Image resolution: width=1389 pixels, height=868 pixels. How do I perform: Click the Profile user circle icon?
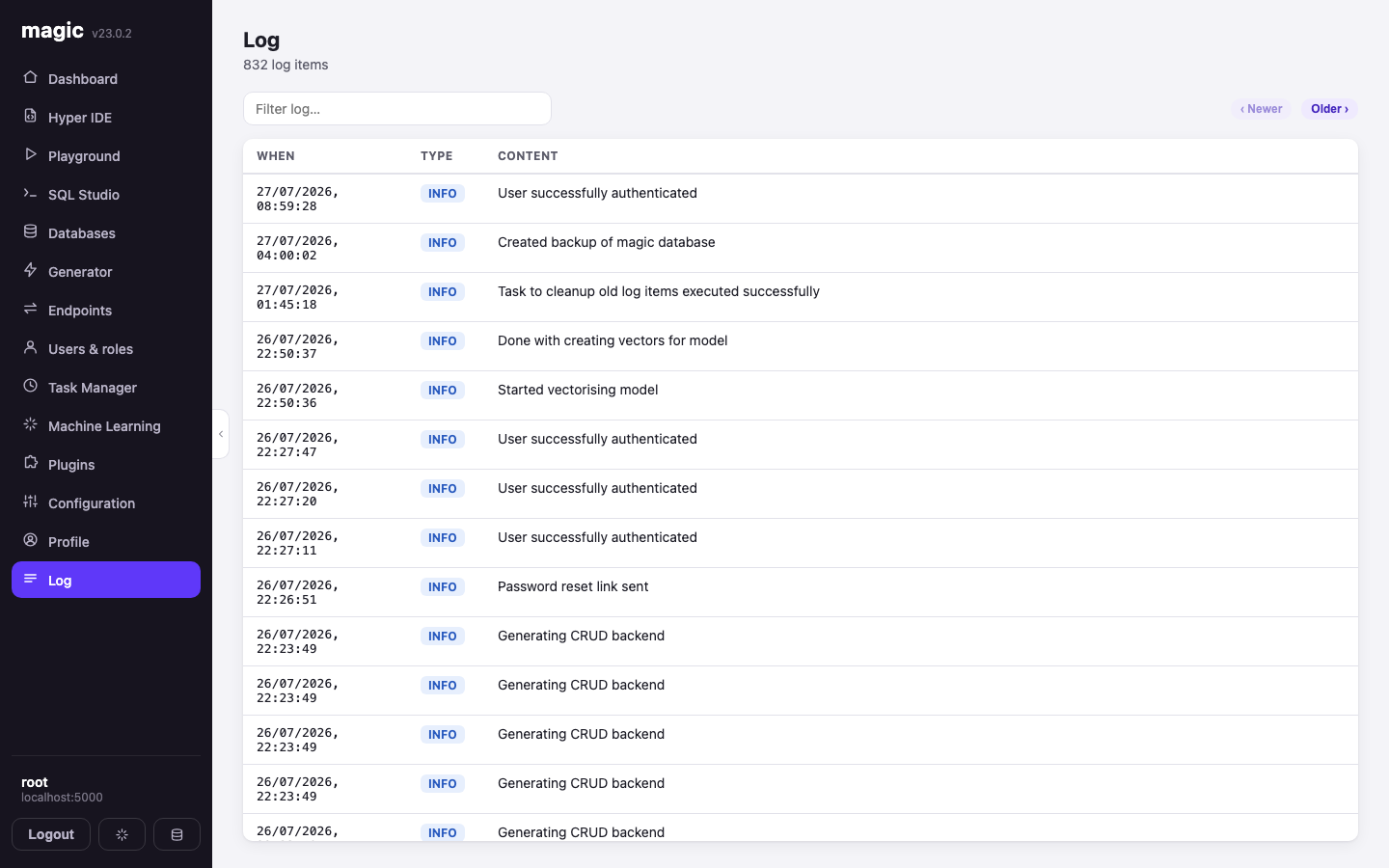point(30,540)
